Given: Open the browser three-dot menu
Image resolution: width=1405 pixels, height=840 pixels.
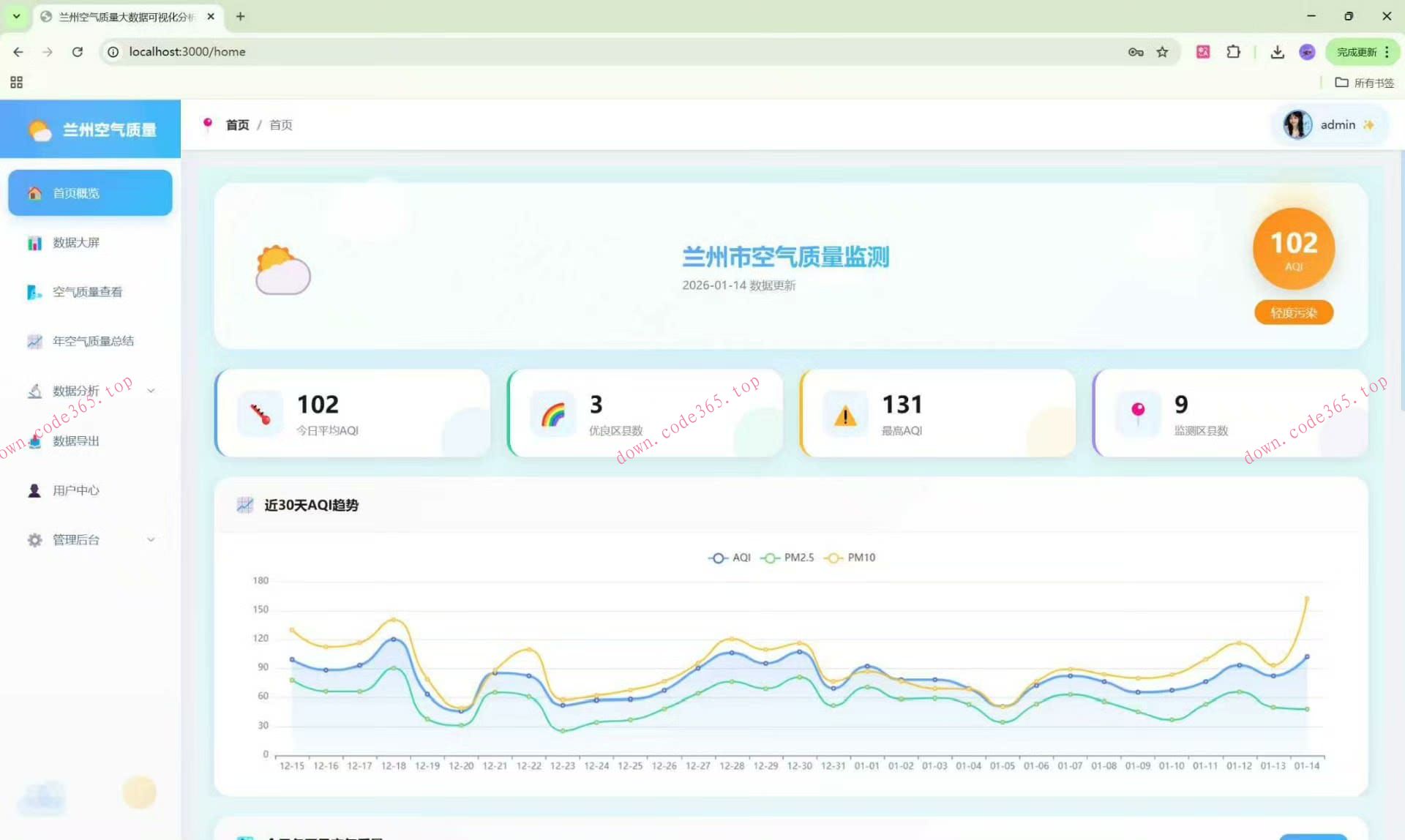Looking at the screenshot, I should pos(1386,52).
